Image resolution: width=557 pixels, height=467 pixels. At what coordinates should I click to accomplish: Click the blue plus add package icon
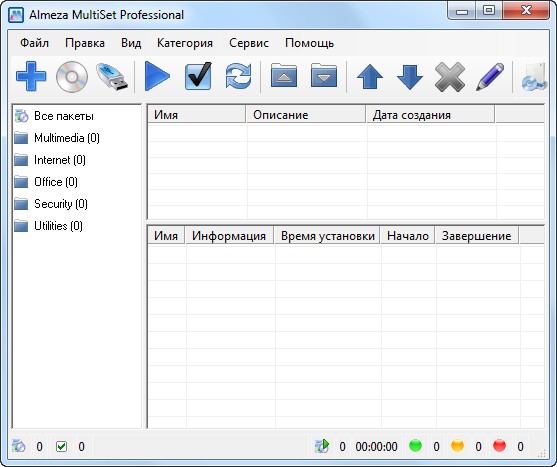[x=31, y=76]
